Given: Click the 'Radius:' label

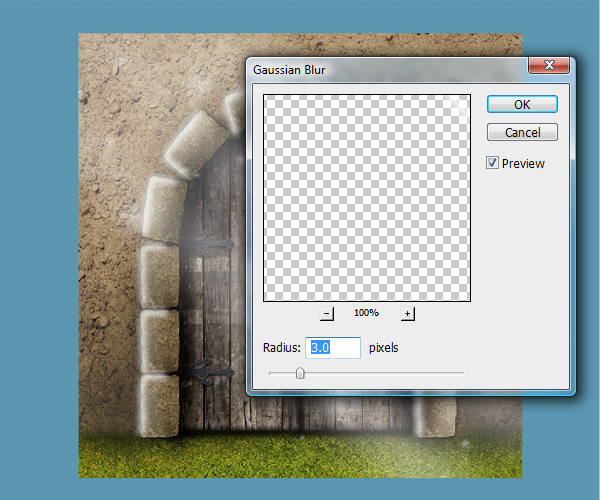Looking at the screenshot, I should coord(282,347).
